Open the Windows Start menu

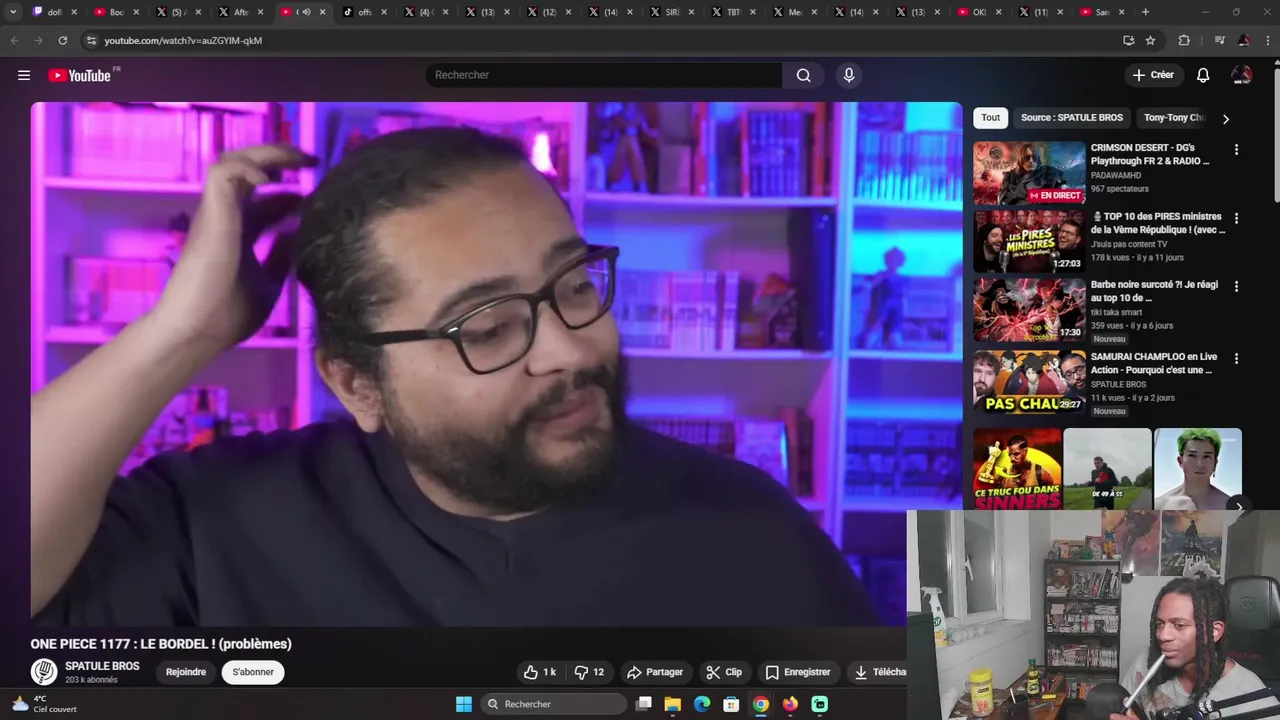point(464,704)
